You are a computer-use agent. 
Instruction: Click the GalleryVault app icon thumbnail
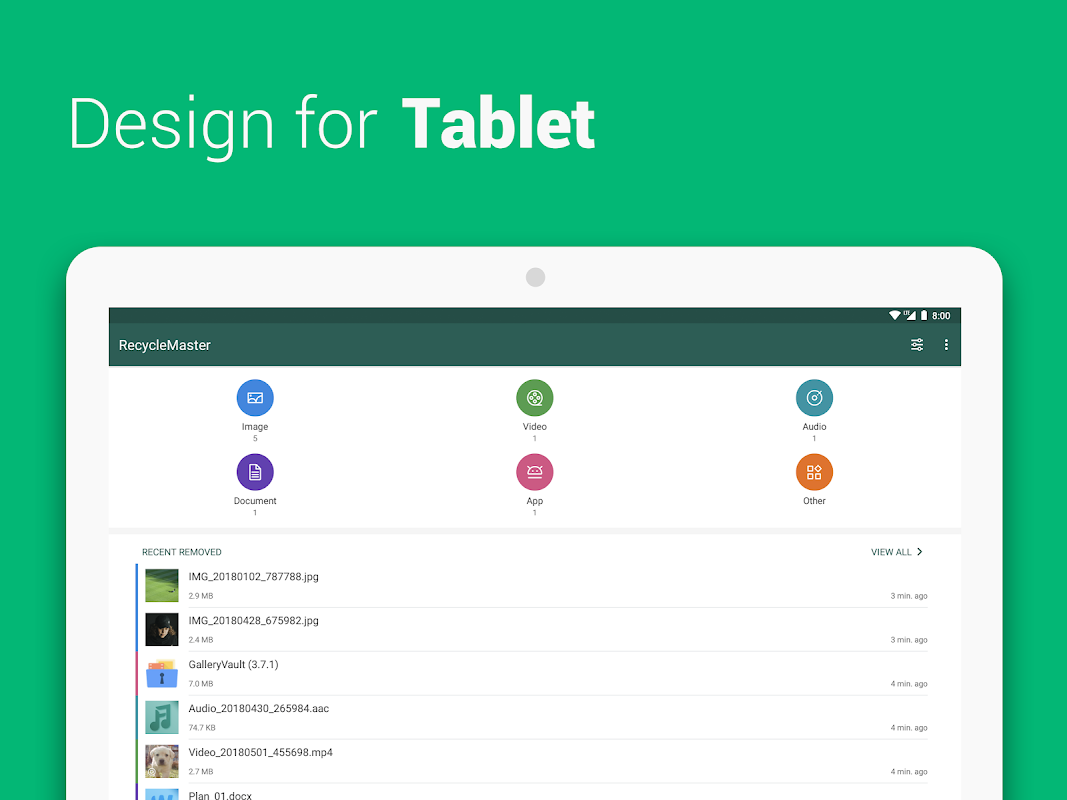click(162, 673)
